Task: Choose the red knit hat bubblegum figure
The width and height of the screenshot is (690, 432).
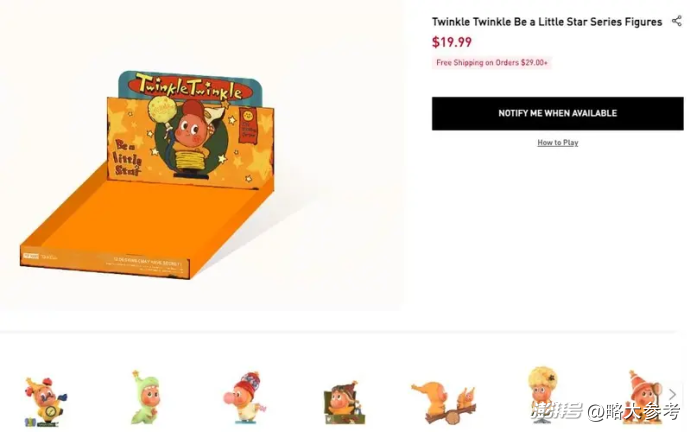Action: tap(245, 398)
